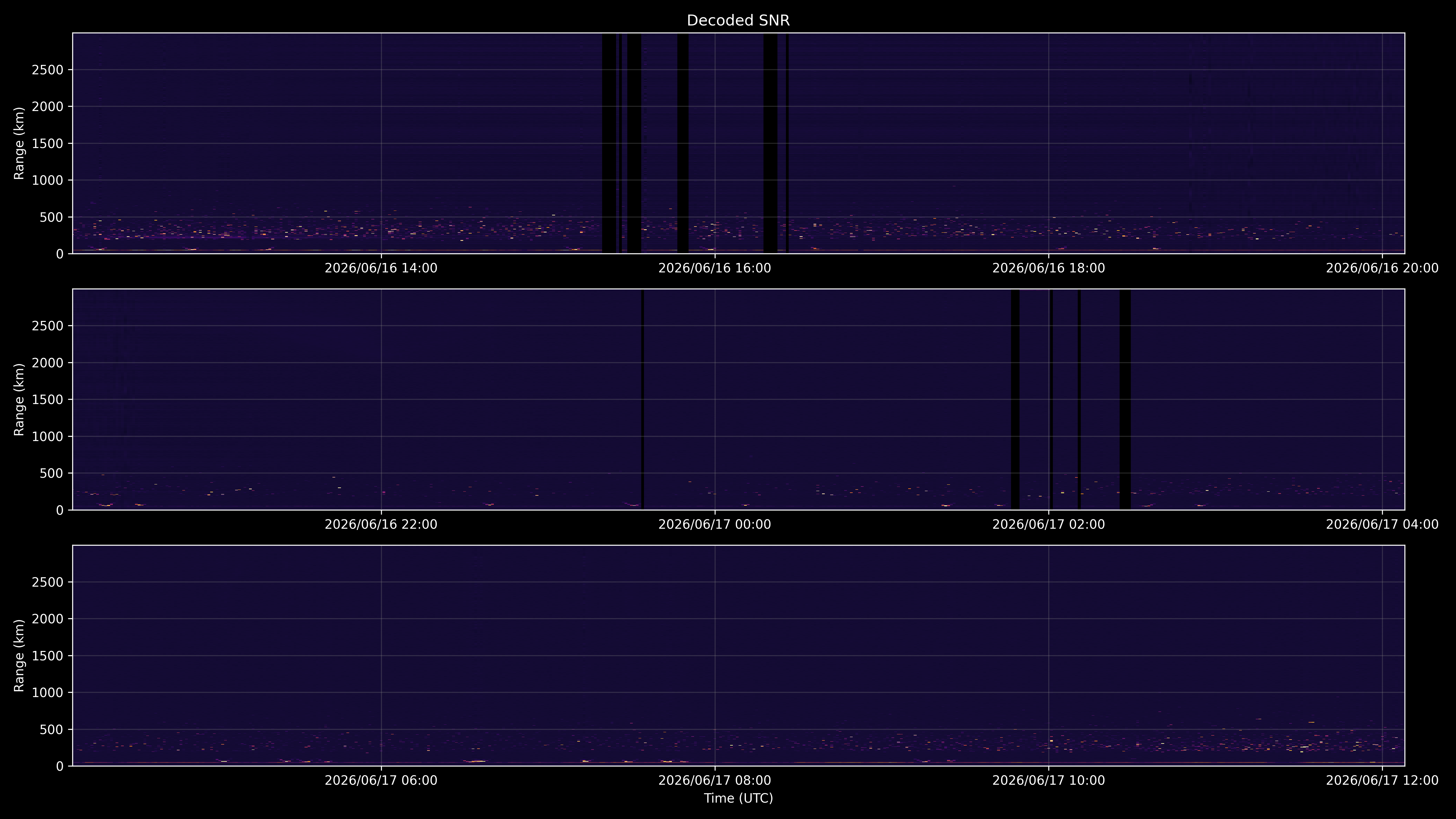Click the 2026/06/17 02:00 time label
1456x819 pixels.
pyautogui.click(x=1049, y=524)
